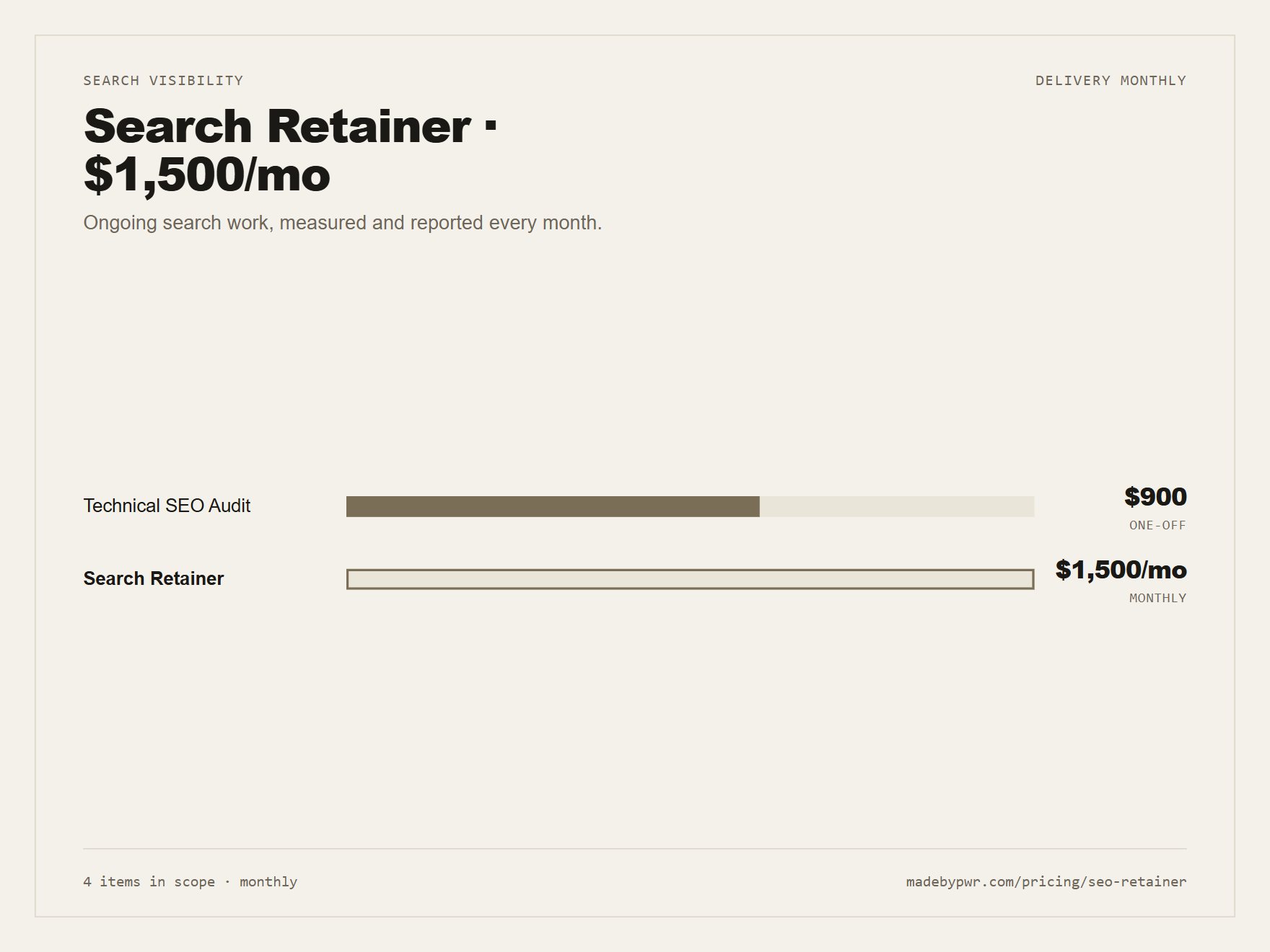Click the '$900' price value

1155,496
